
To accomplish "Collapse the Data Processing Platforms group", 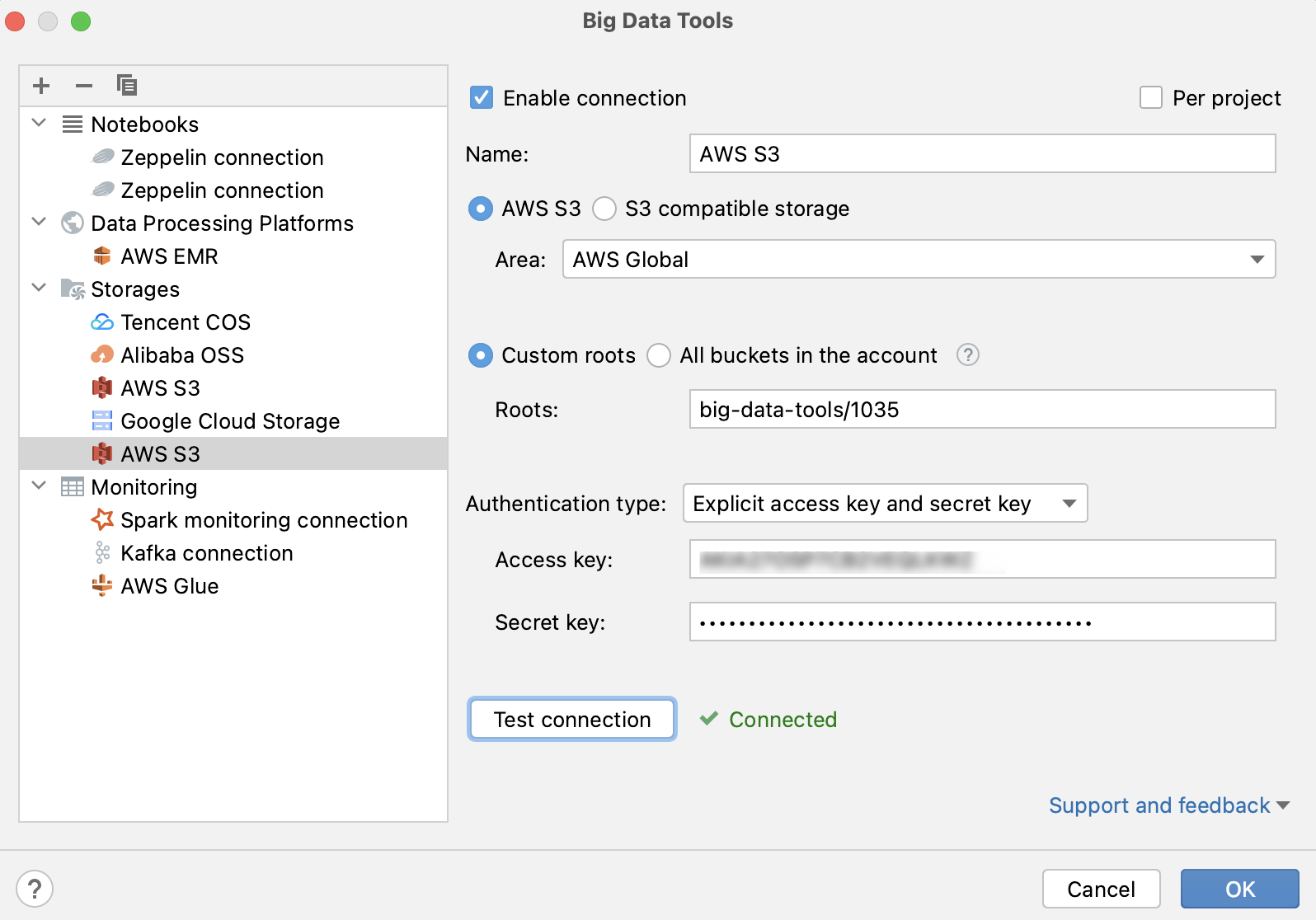I will [x=39, y=223].
